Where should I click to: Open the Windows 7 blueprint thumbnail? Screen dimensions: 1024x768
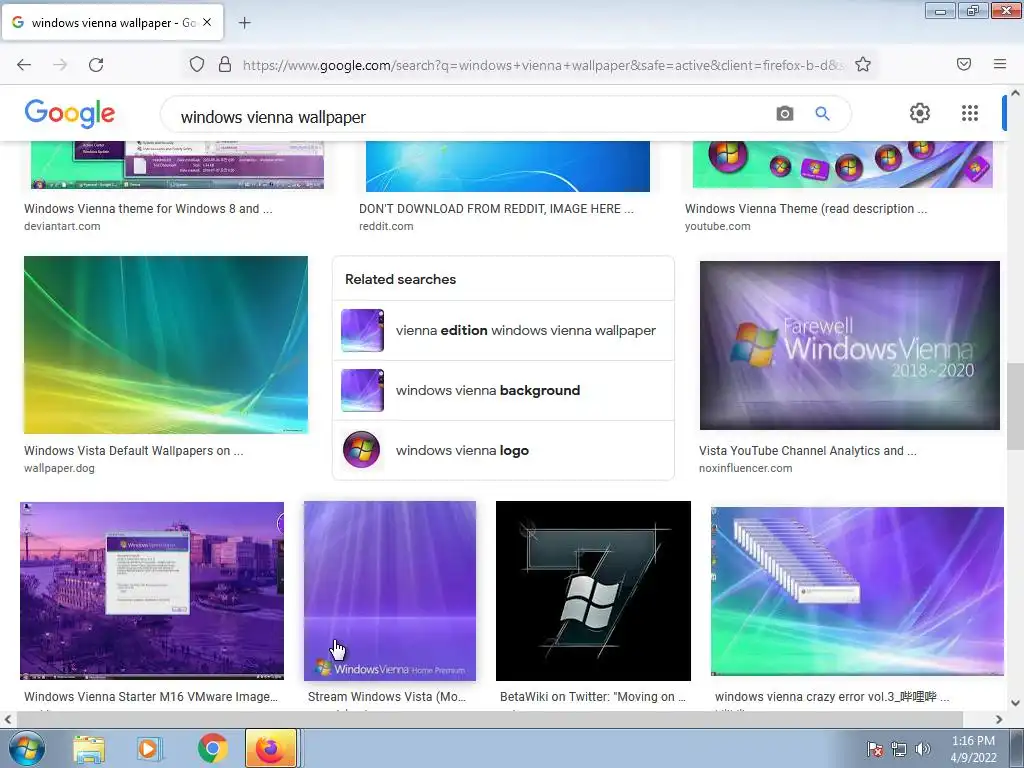pyautogui.click(x=594, y=591)
